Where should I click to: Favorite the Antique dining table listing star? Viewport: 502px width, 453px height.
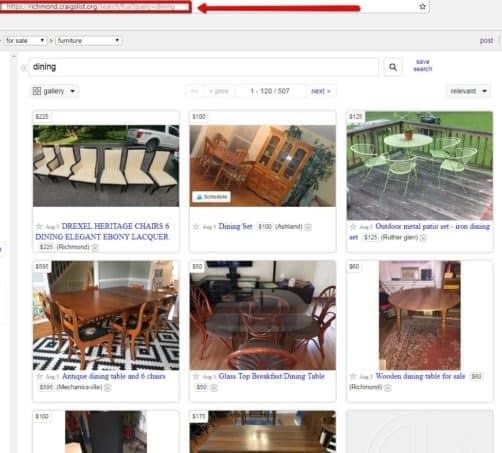pyautogui.click(x=39, y=376)
